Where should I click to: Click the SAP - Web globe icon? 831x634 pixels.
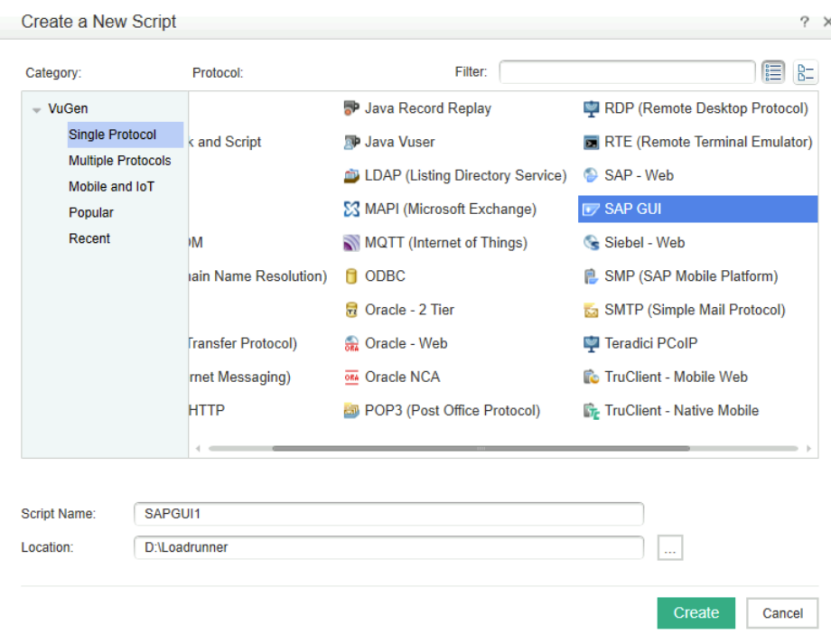(x=591, y=175)
